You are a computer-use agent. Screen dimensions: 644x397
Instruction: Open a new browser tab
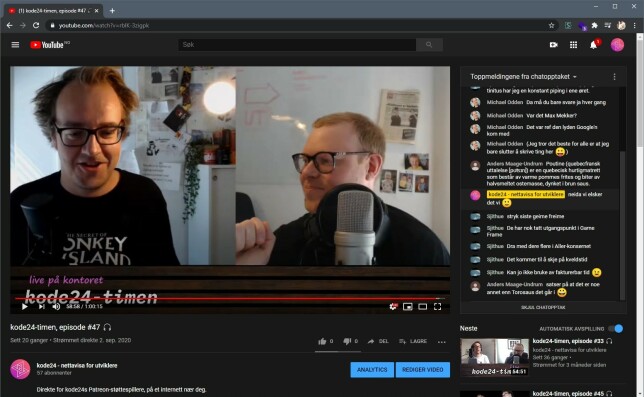point(112,11)
